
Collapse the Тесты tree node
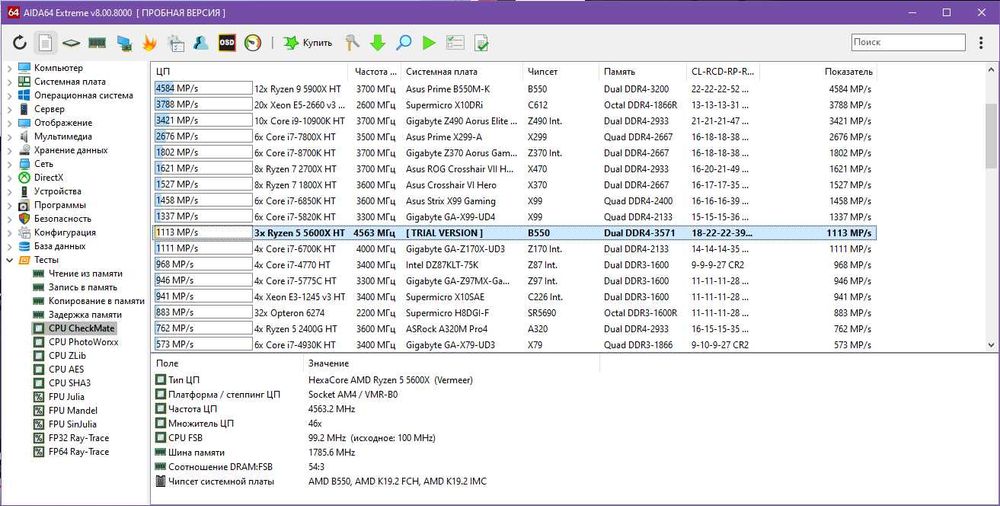pos(10,260)
